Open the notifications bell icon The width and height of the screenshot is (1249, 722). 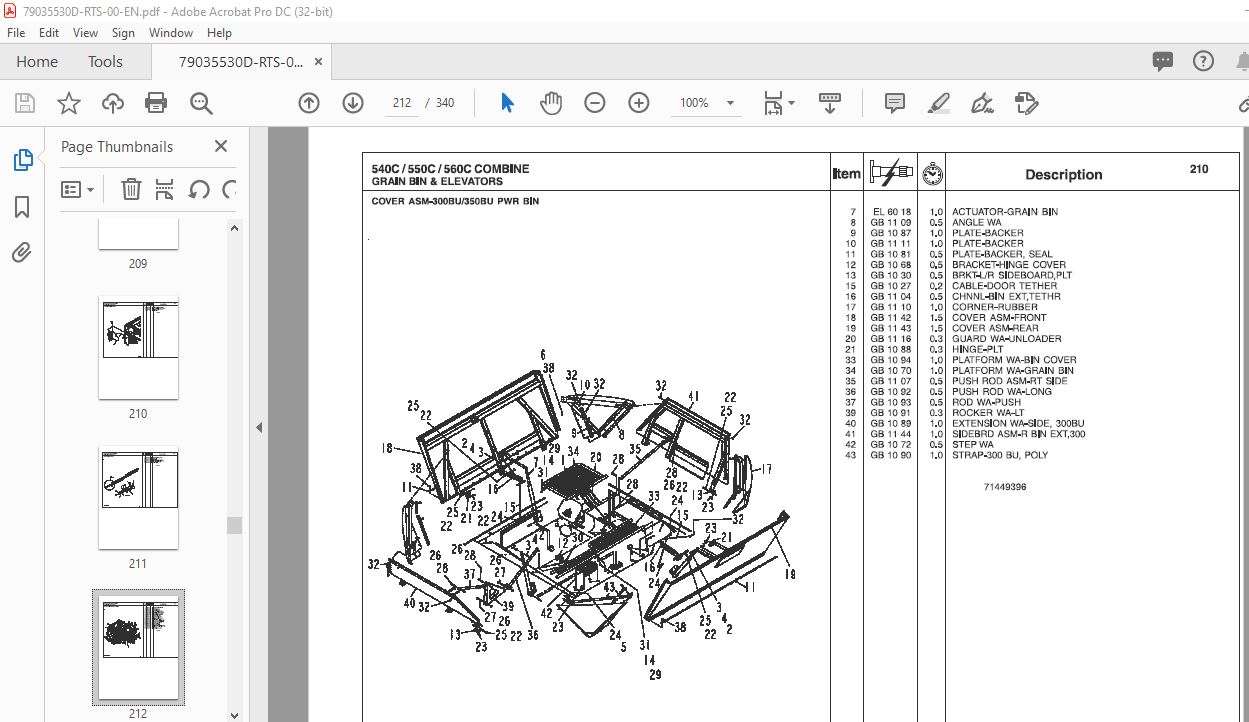(1241, 61)
